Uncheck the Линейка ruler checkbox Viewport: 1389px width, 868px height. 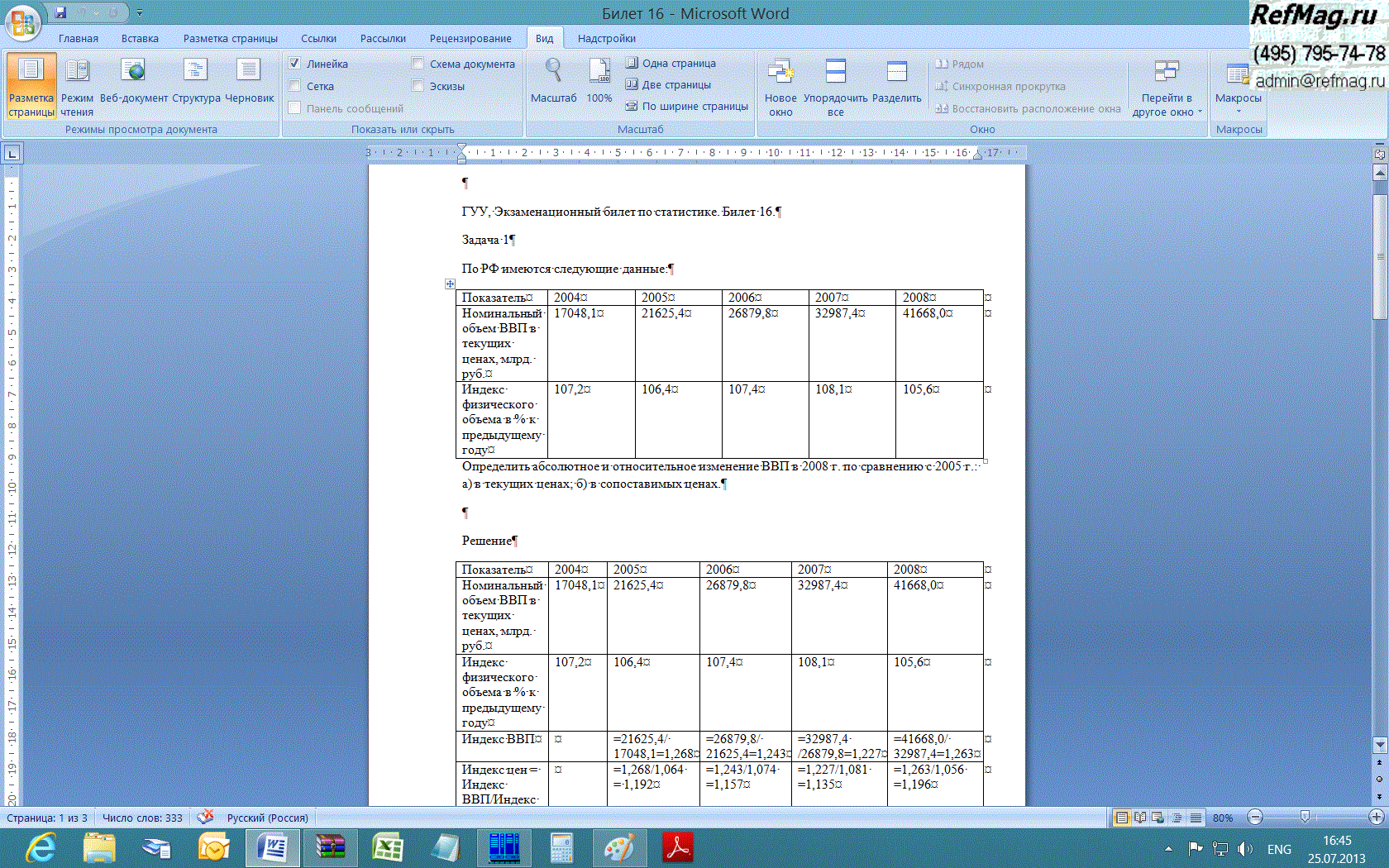click(x=294, y=64)
